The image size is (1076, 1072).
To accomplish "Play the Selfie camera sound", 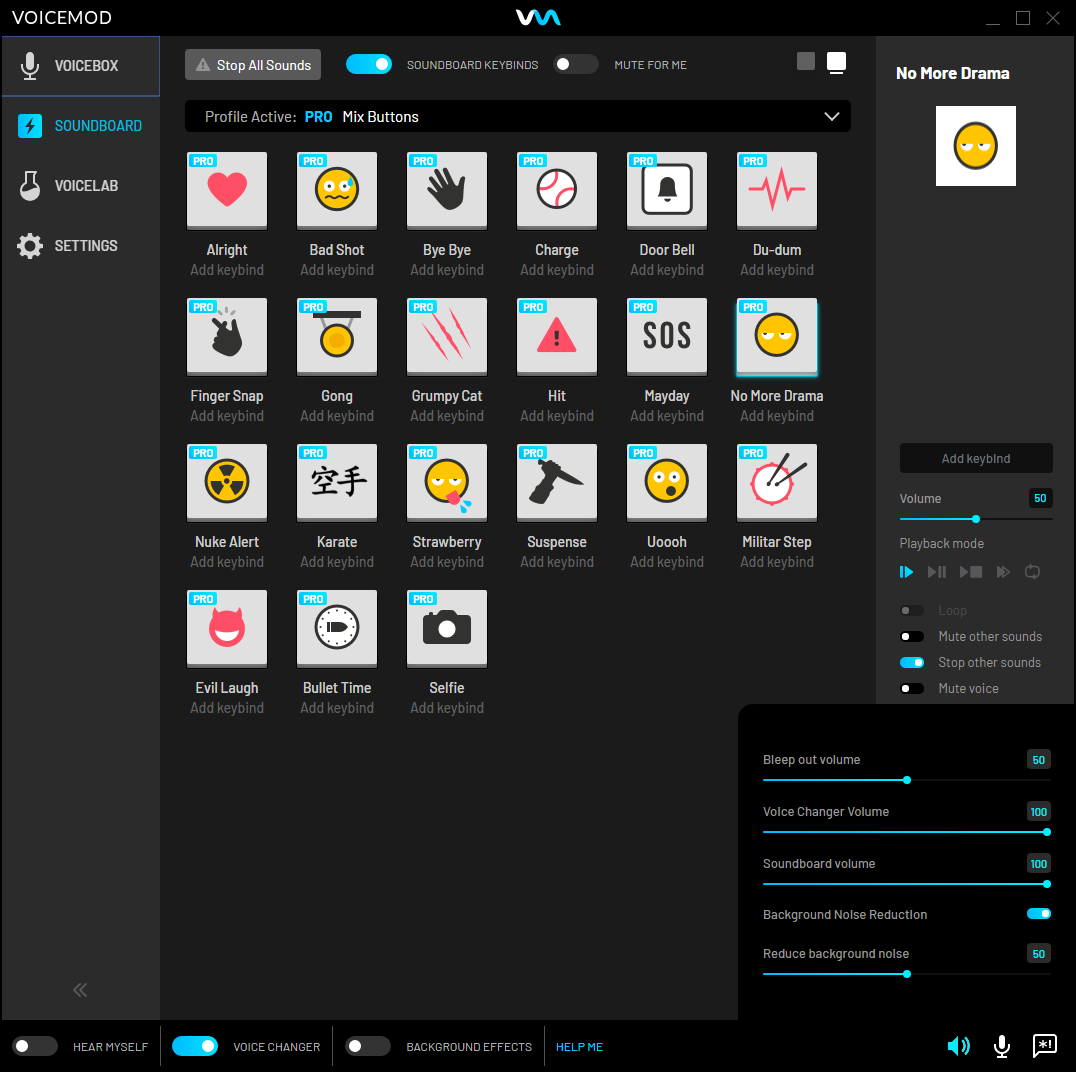I will pyautogui.click(x=447, y=629).
